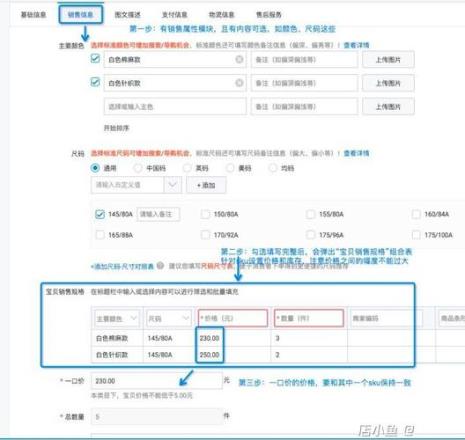Check the 160/84A size checkbox
This screenshot has height=440, width=465.
tap(416, 214)
